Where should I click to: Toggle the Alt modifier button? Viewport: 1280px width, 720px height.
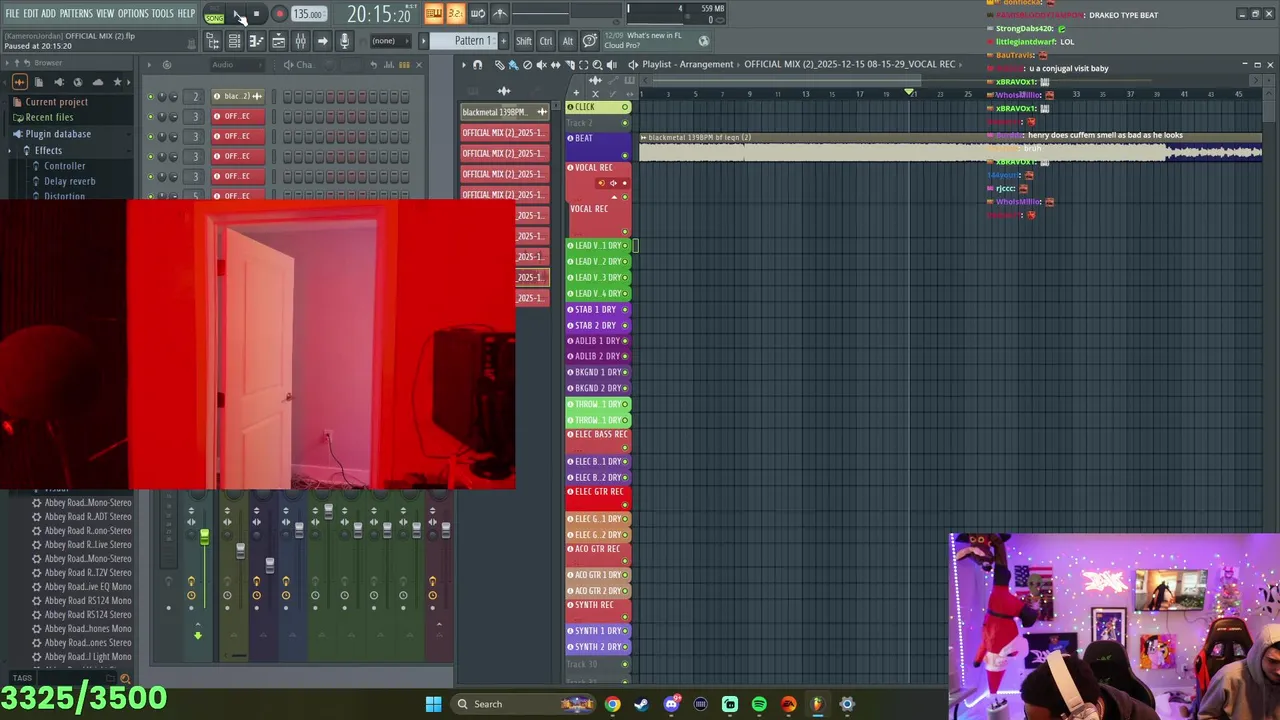point(568,41)
